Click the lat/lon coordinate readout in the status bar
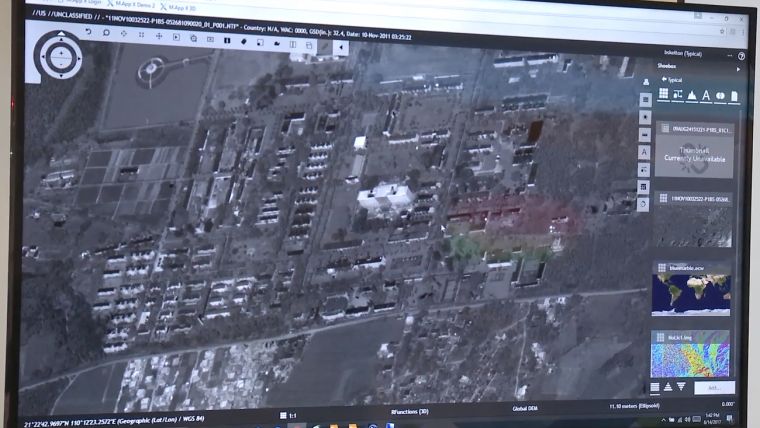The height and width of the screenshot is (428, 760). point(114,420)
